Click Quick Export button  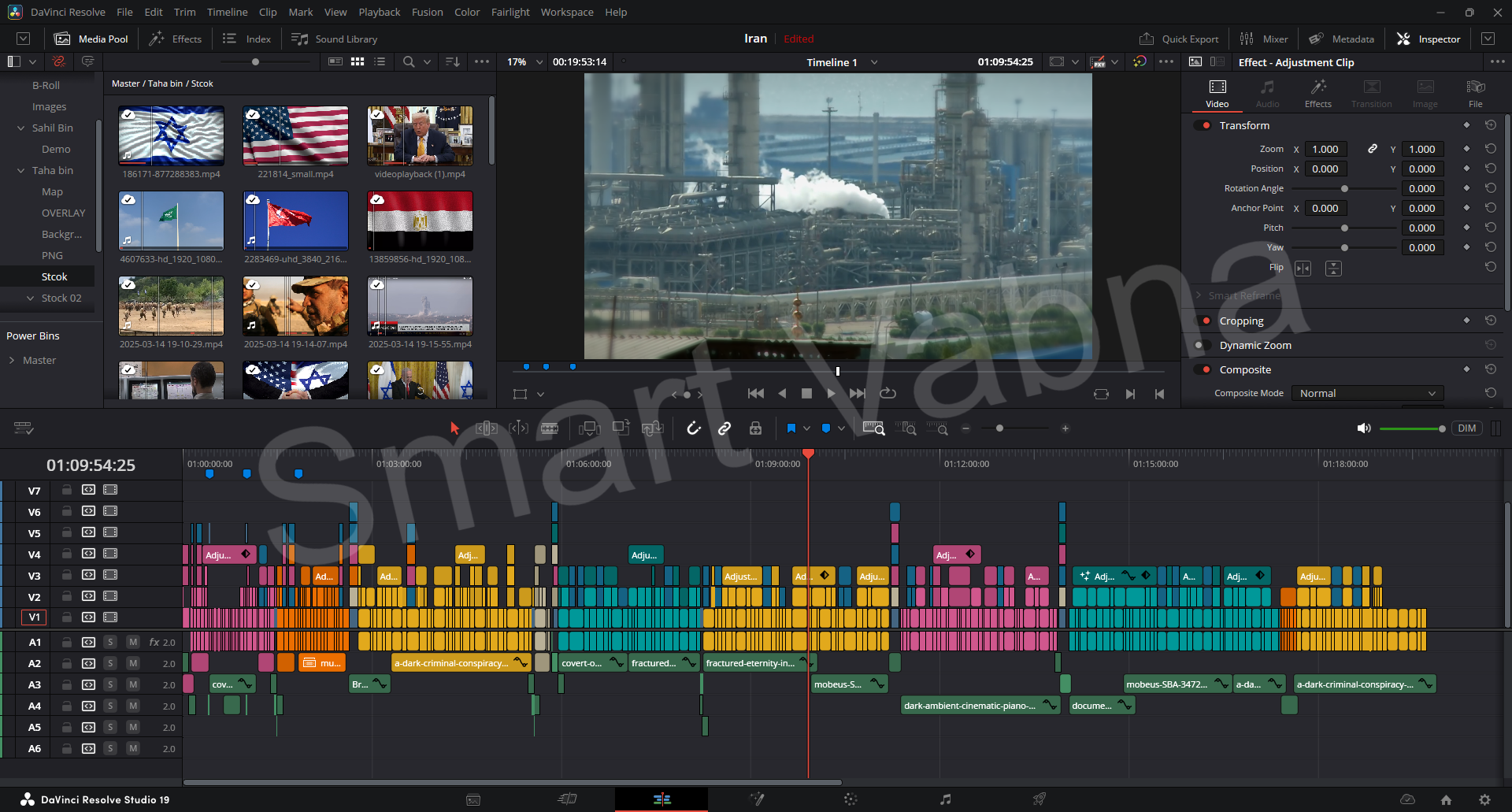[1179, 39]
